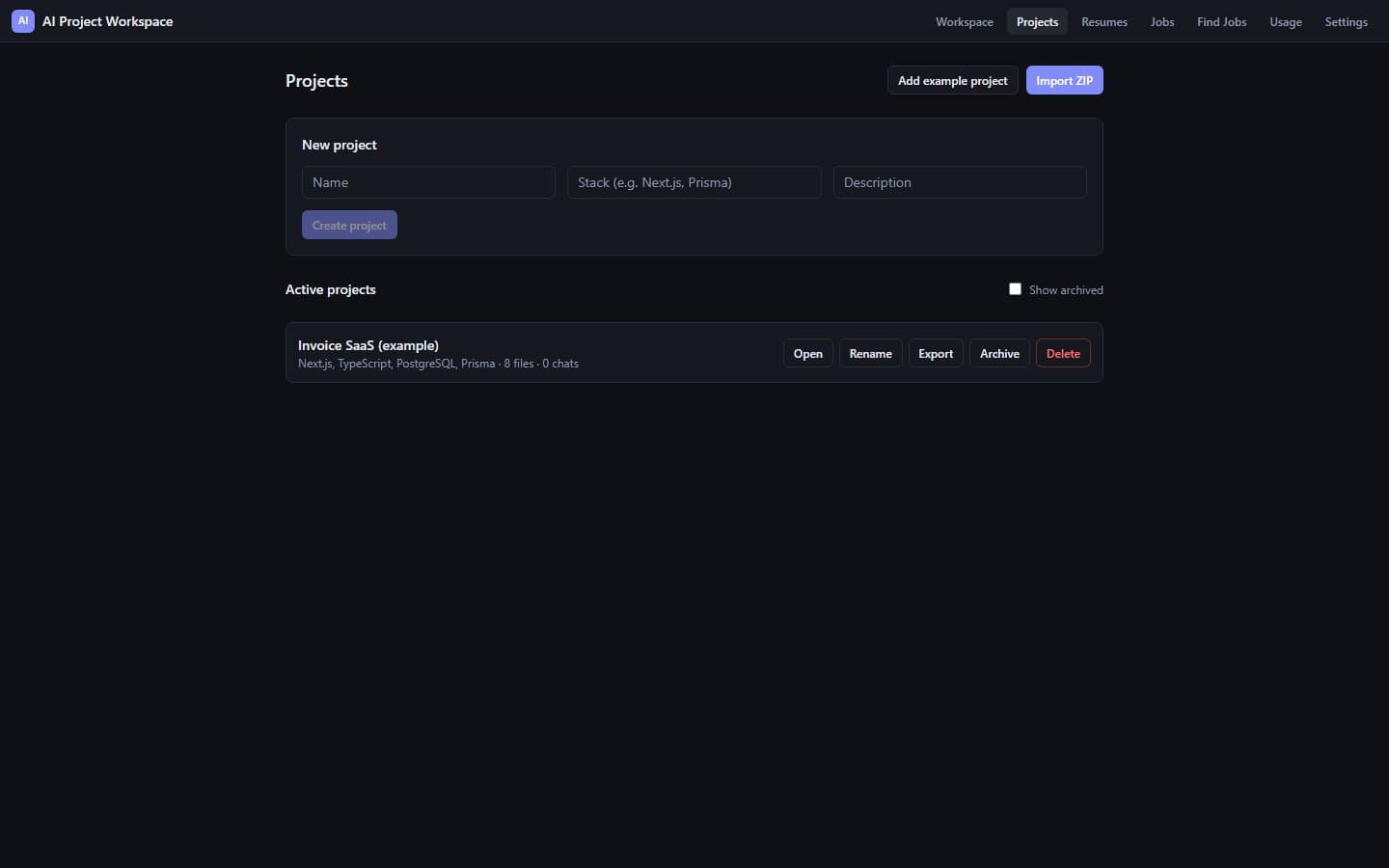
Task: Delete the Invoice SaaS project
Action: coord(1063,353)
